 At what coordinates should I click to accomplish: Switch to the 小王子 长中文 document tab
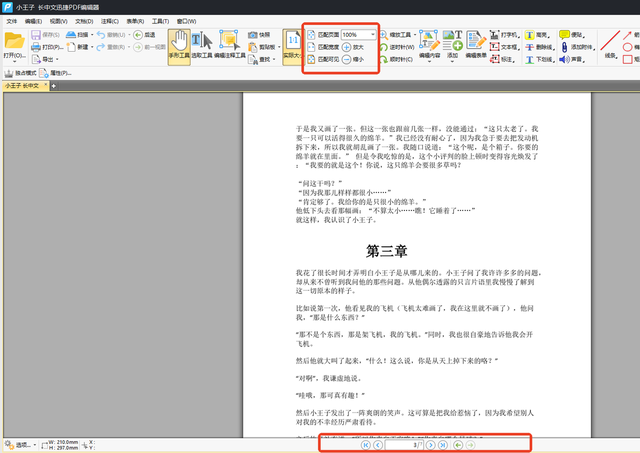pos(22,86)
